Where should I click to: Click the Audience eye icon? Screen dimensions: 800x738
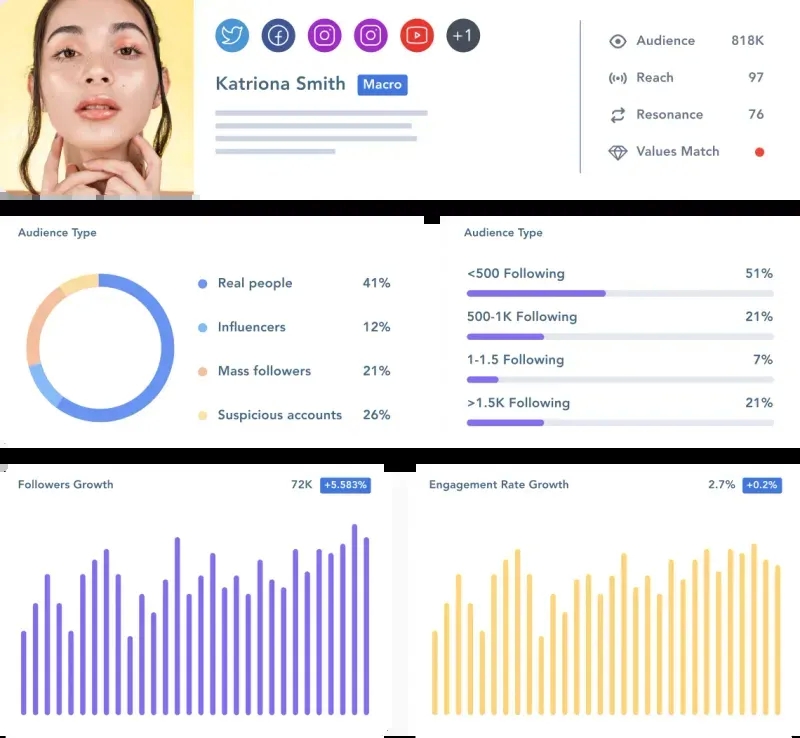[x=618, y=41]
